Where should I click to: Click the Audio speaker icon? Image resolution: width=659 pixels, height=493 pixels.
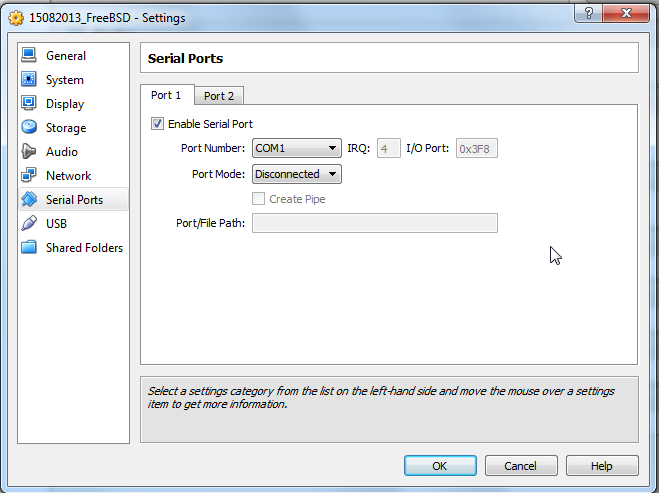[29, 152]
